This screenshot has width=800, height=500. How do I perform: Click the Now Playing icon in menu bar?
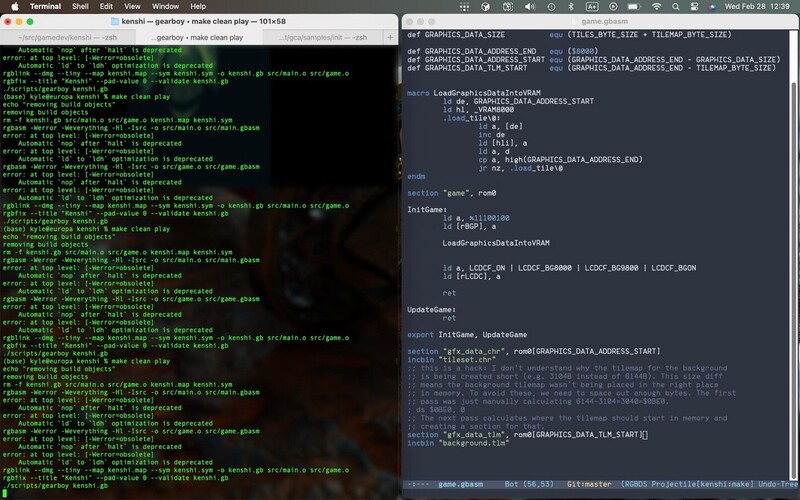(x=613, y=7)
